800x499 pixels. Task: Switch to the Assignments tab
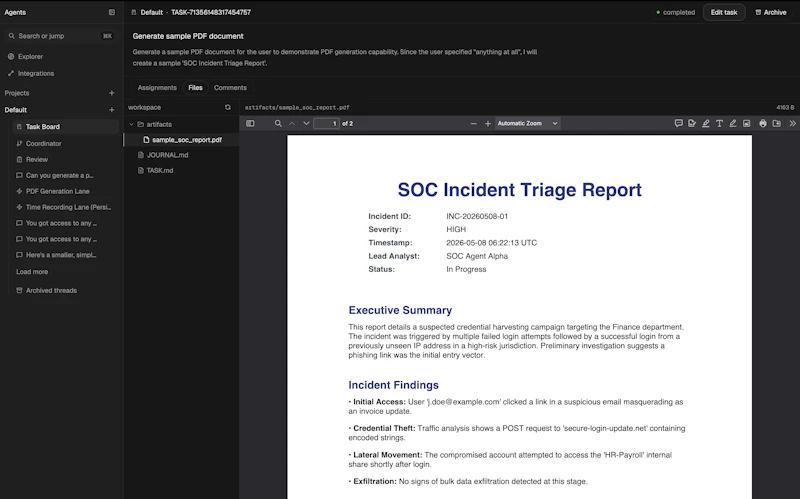(x=157, y=88)
